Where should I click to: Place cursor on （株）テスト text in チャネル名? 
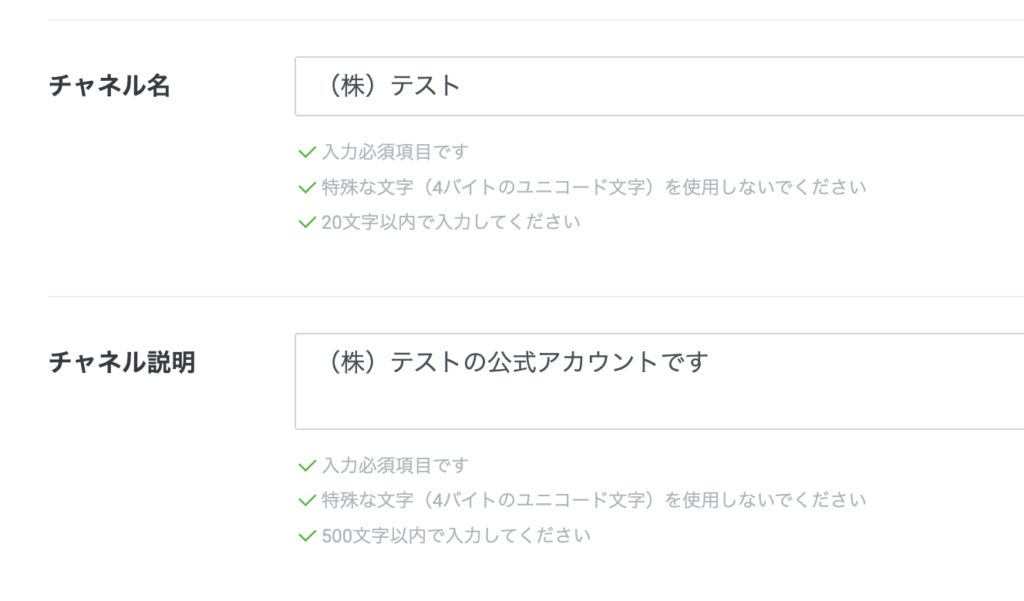coord(394,86)
